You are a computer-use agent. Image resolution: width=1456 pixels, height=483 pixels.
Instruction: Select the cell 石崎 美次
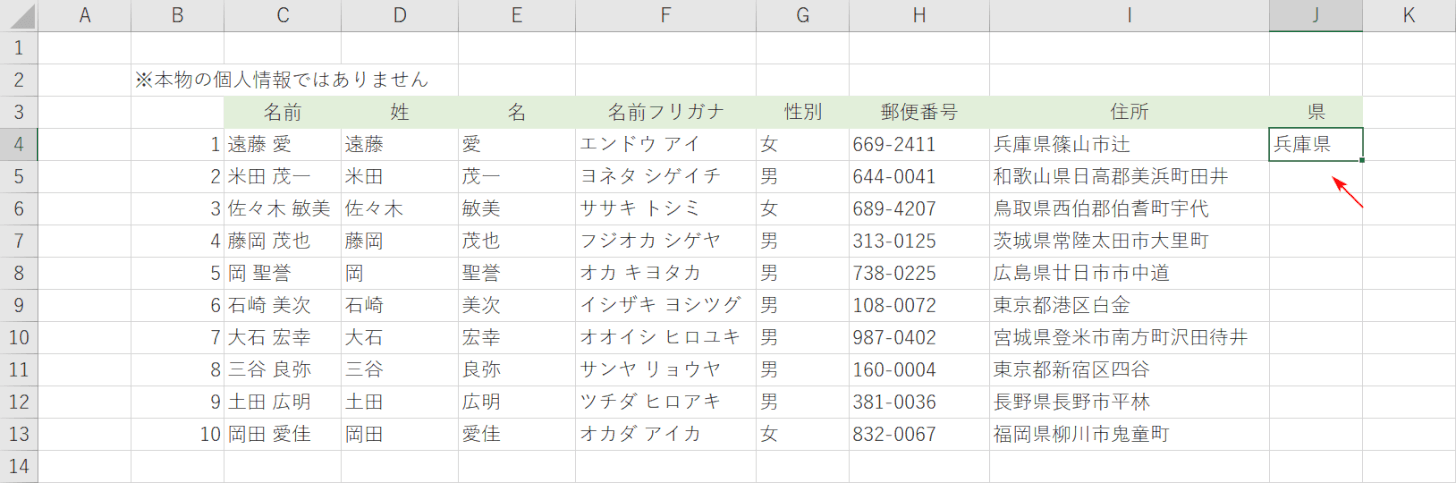point(283,305)
